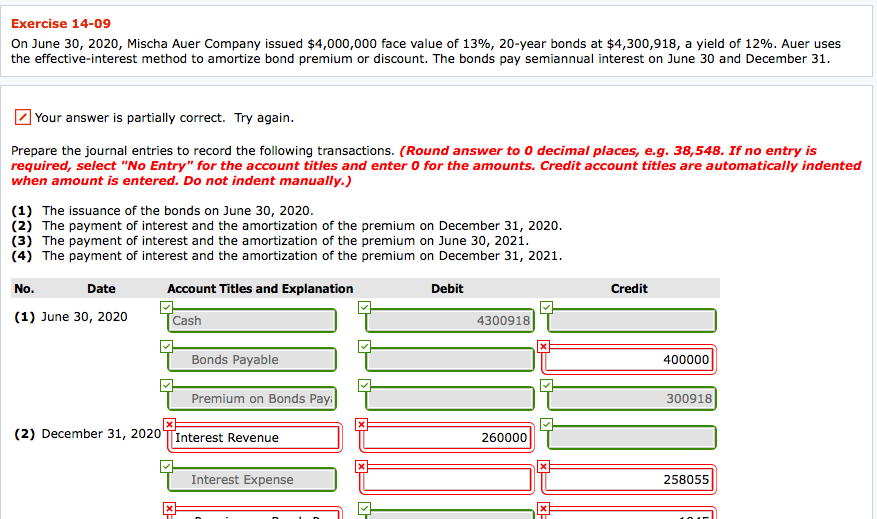The width and height of the screenshot is (877, 519).
Task: Click instruction line (2) about December 31, 2020
Action: [x=286, y=226]
